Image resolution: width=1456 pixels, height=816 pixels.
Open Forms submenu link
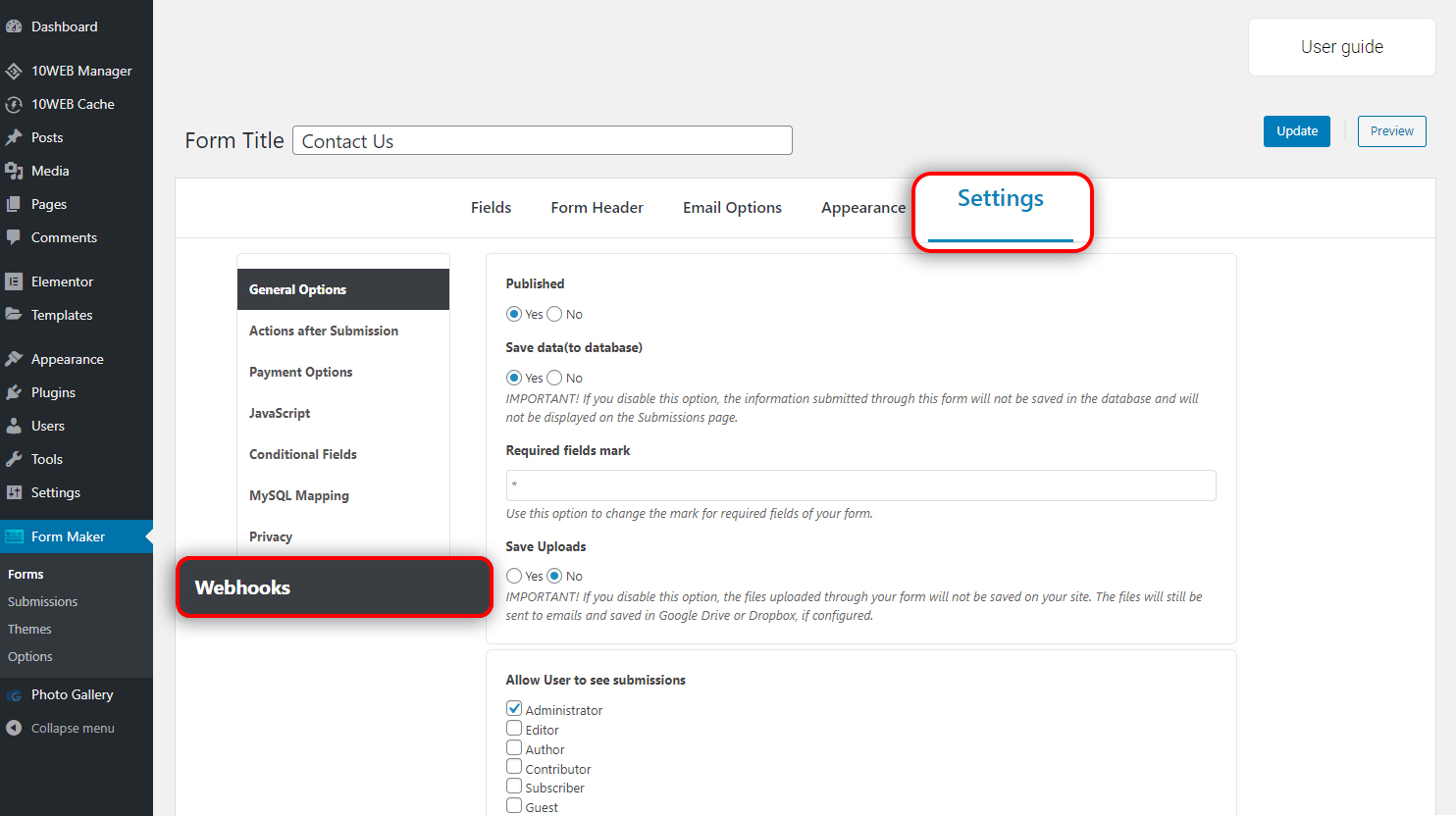[x=26, y=574]
